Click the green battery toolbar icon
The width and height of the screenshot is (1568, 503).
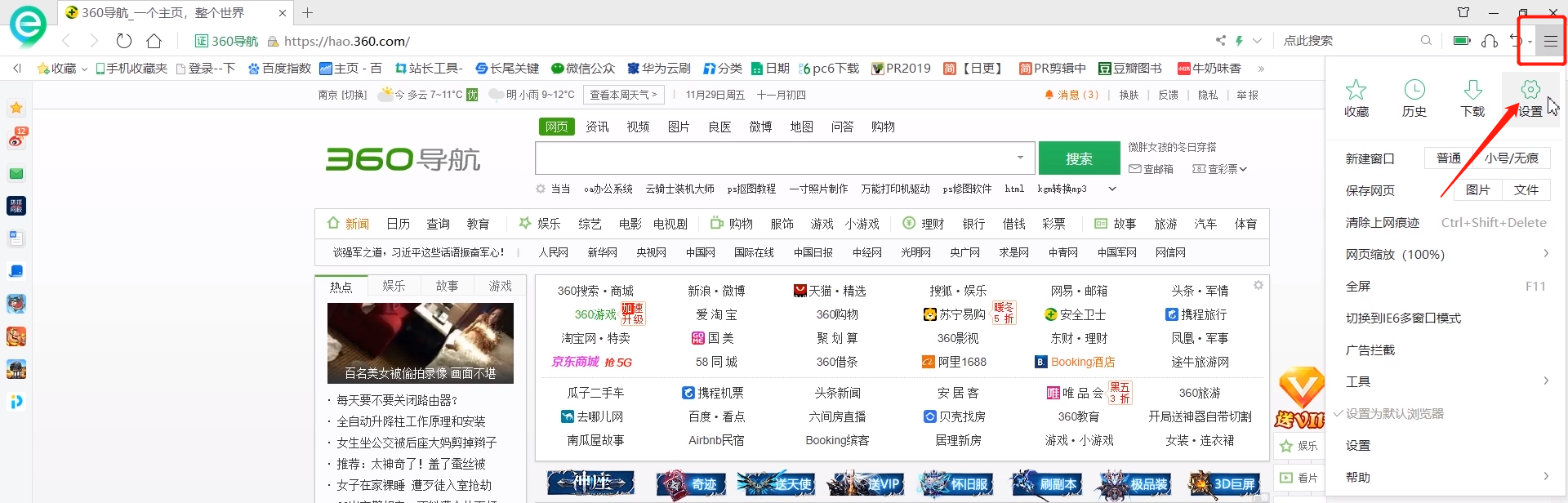[x=1462, y=41]
